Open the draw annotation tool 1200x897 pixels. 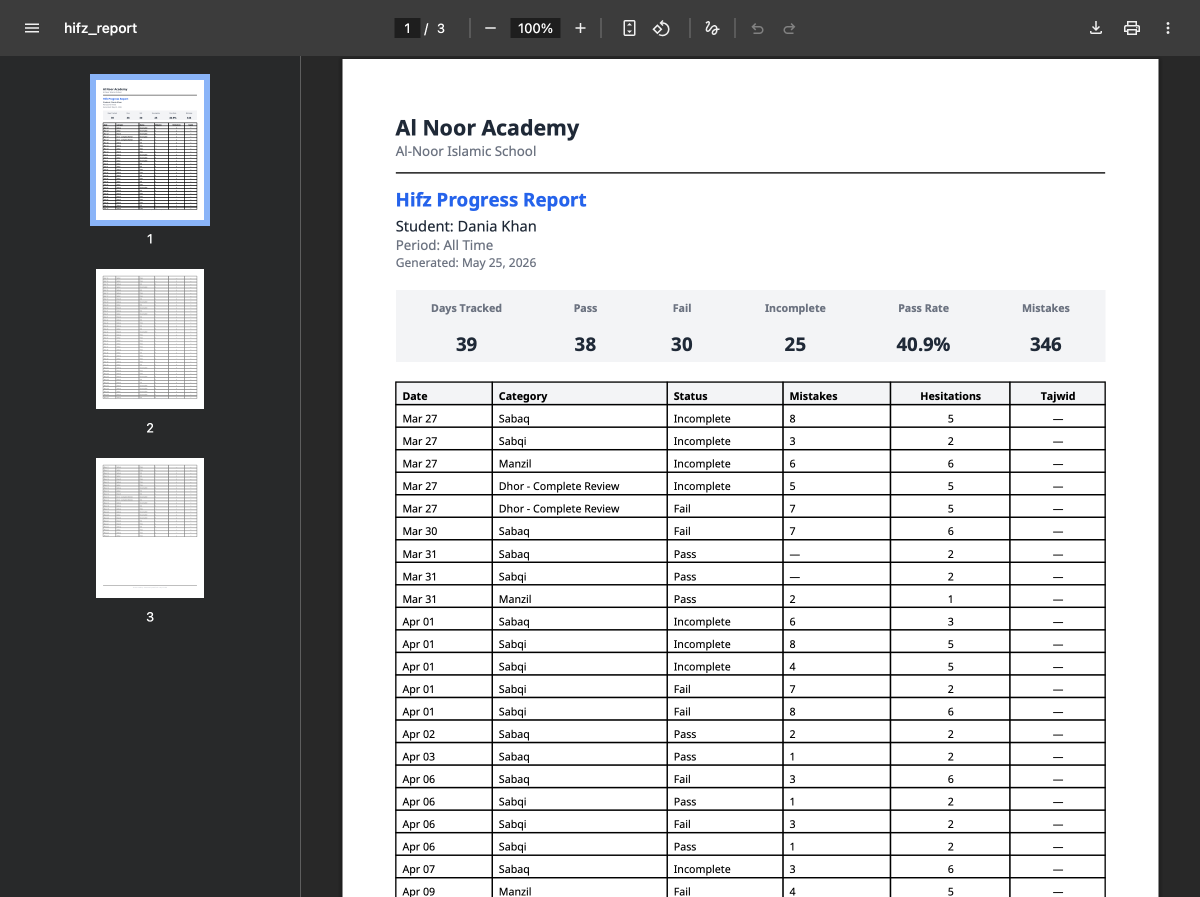tap(712, 28)
